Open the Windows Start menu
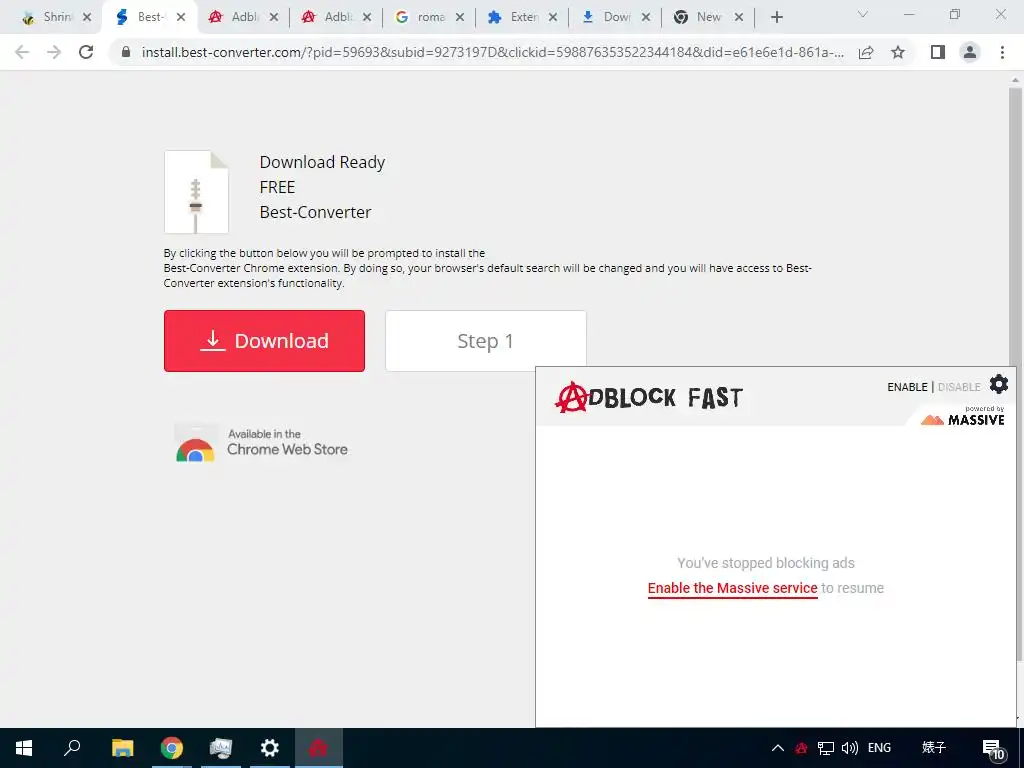Image resolution: width=1024 pixels, height=768 pixels. (24, 748)
